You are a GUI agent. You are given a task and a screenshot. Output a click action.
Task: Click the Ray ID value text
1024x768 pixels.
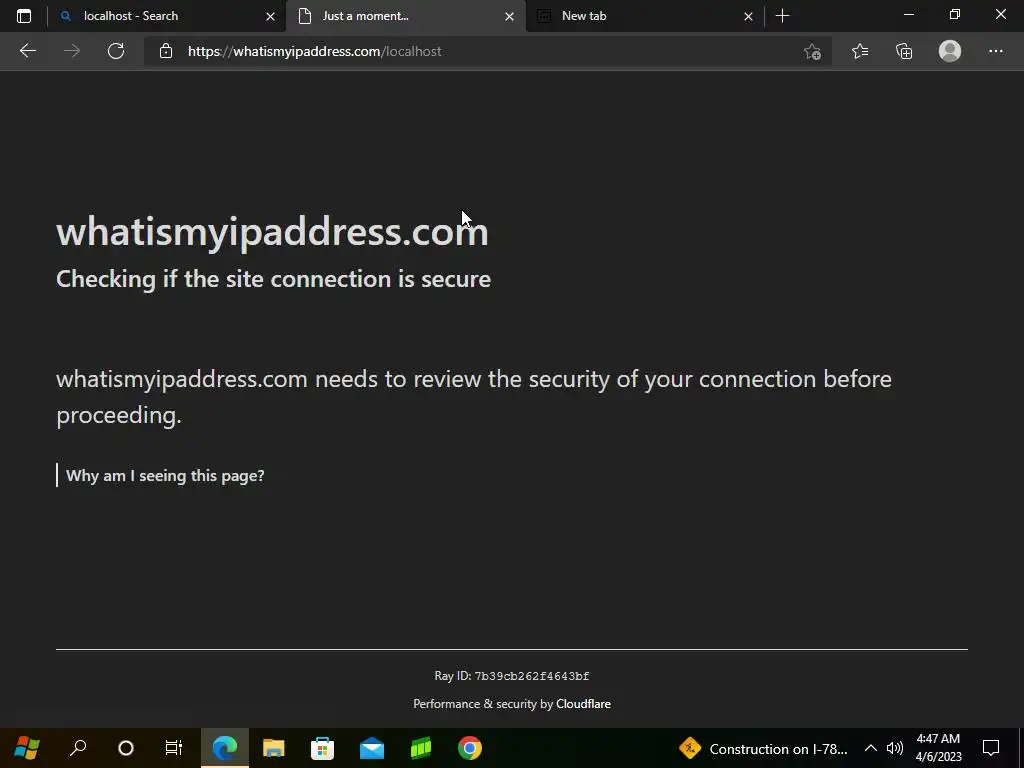(532, 676)
